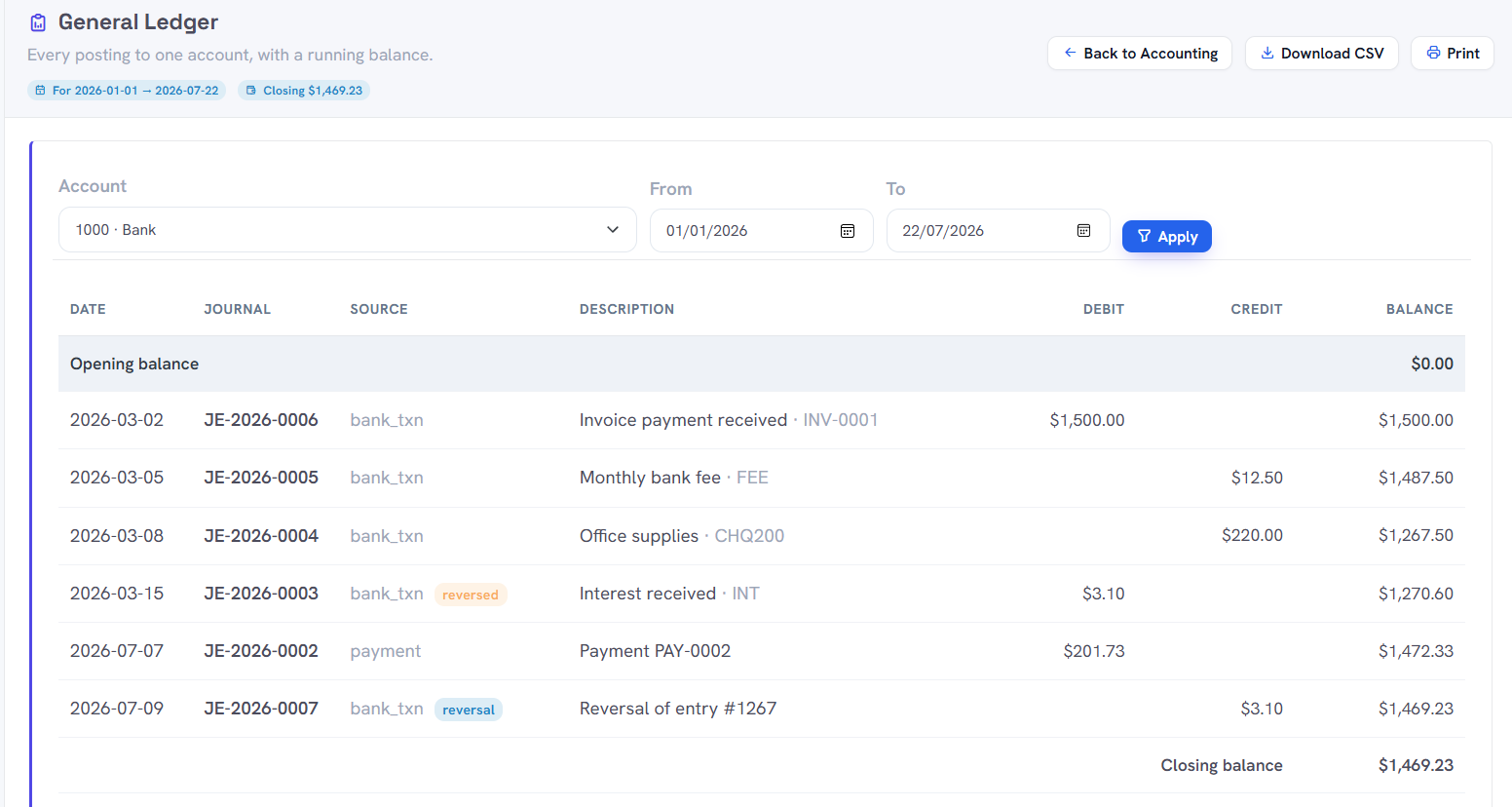The width and height of the screenshot is (1512, 807).
Task: Click the Print button
Action: (x=1453, y=54)
